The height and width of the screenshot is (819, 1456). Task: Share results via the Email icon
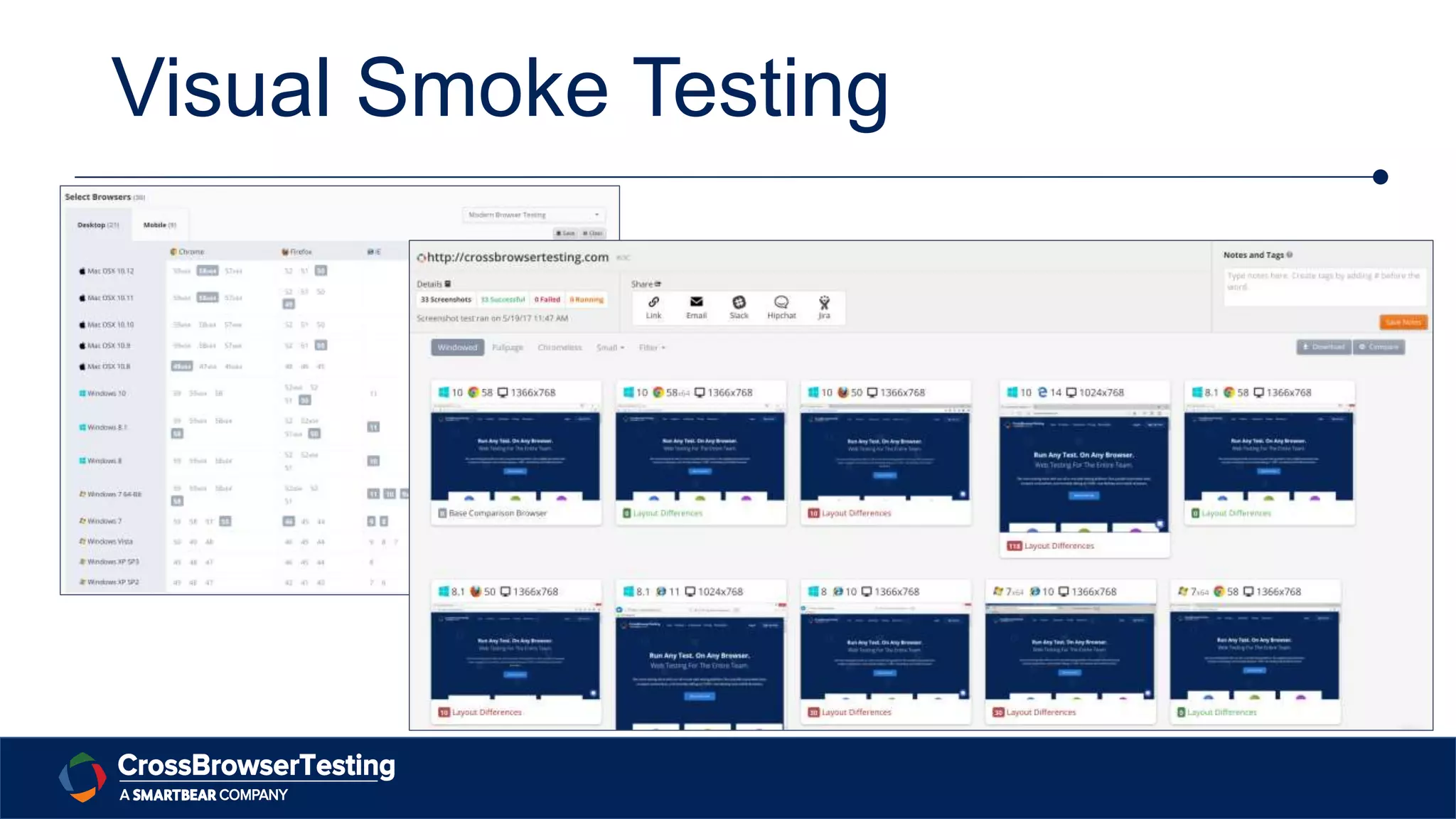tap(697, 302)
